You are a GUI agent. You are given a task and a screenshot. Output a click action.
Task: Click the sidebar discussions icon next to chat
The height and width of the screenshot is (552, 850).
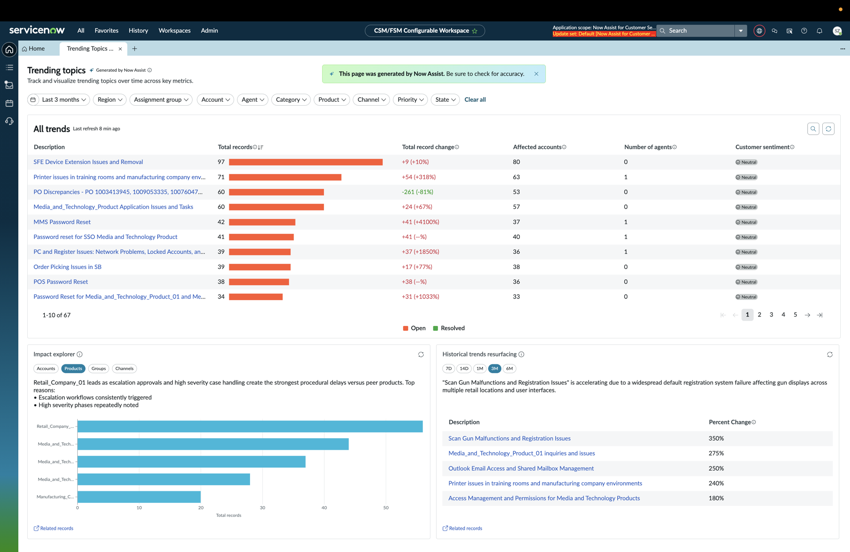(x=789, y=31)
